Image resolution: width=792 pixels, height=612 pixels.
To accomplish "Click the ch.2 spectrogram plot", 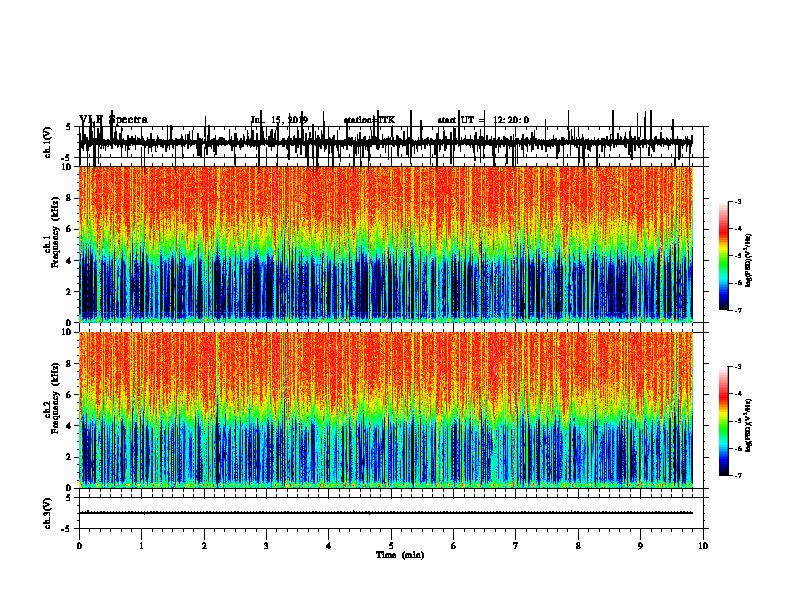I will [x=386, y=410].
